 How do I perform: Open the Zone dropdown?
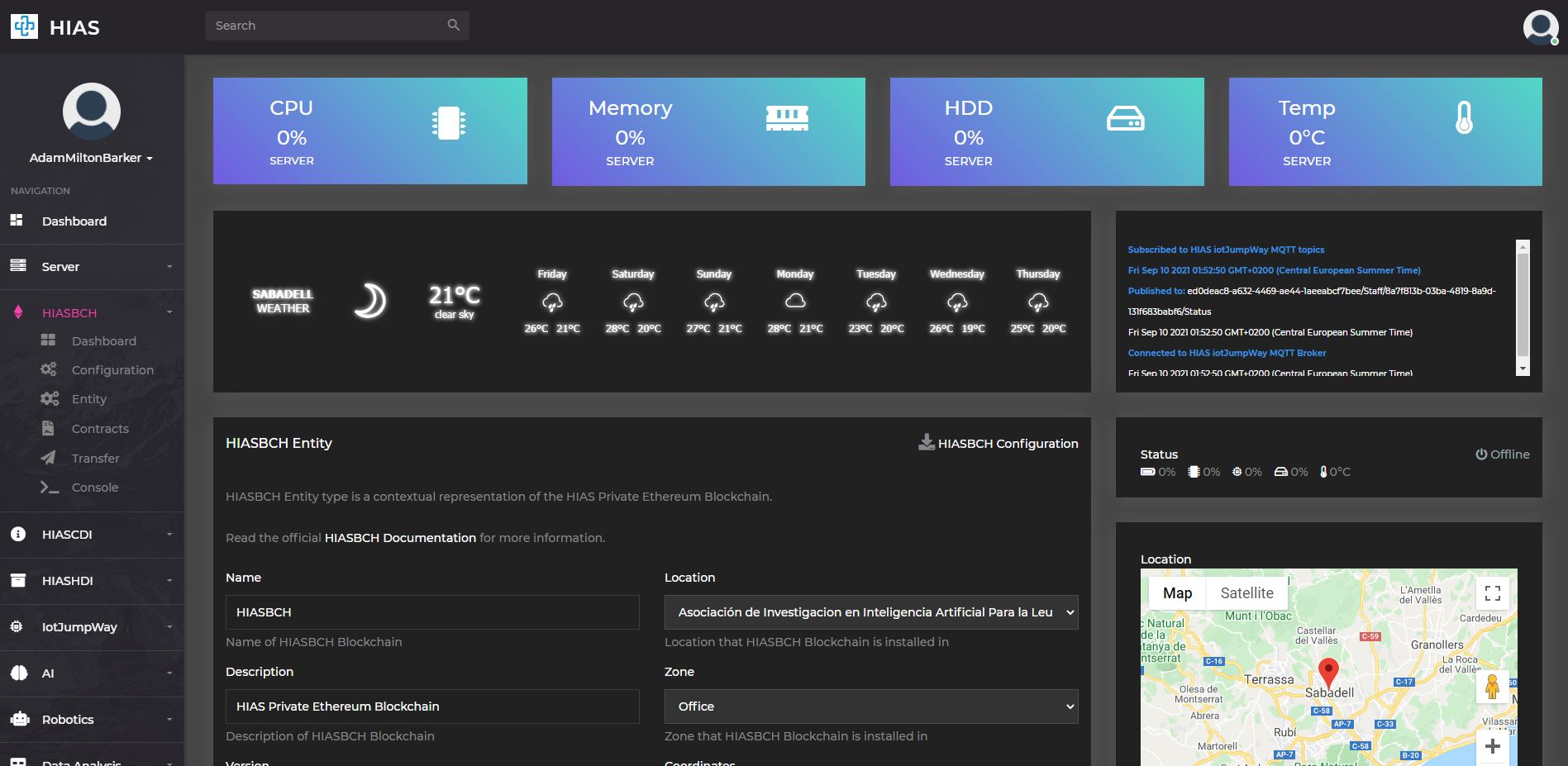point(871,707)
